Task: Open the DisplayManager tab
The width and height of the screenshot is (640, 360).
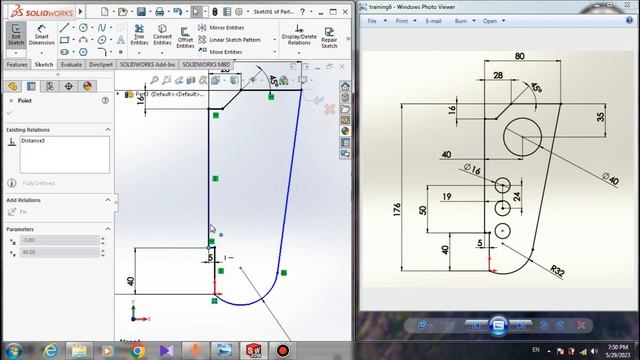Action: point(87,86)
